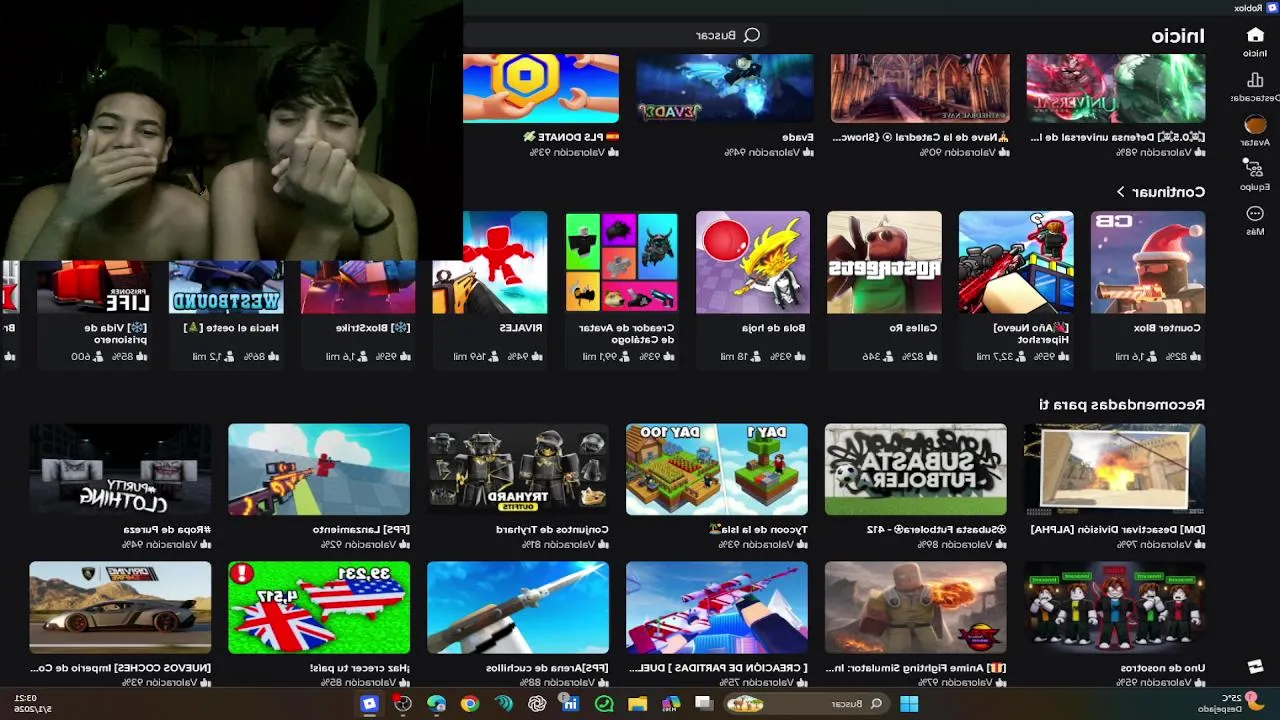Open the FPS Lanzamiento game thumbnail

point(319,470)
